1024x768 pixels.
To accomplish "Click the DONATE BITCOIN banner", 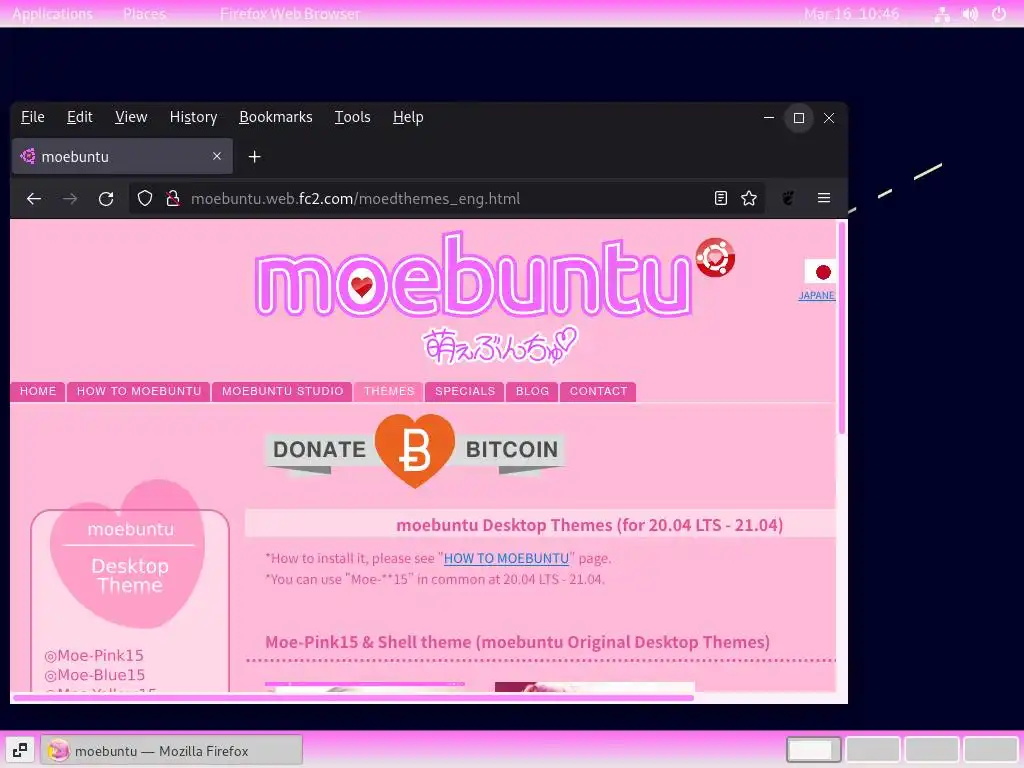I will click(415, 451).
